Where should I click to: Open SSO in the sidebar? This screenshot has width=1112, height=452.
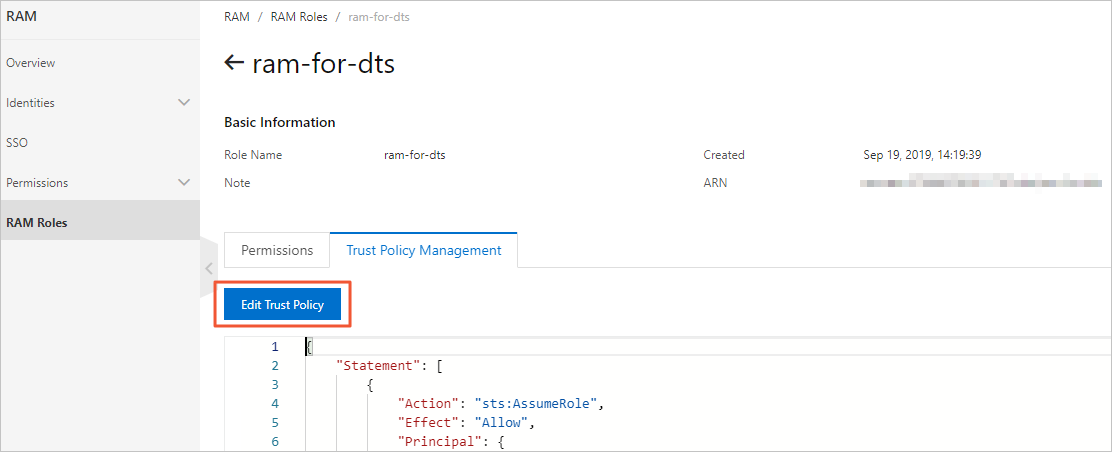click(x=17, y=143)
